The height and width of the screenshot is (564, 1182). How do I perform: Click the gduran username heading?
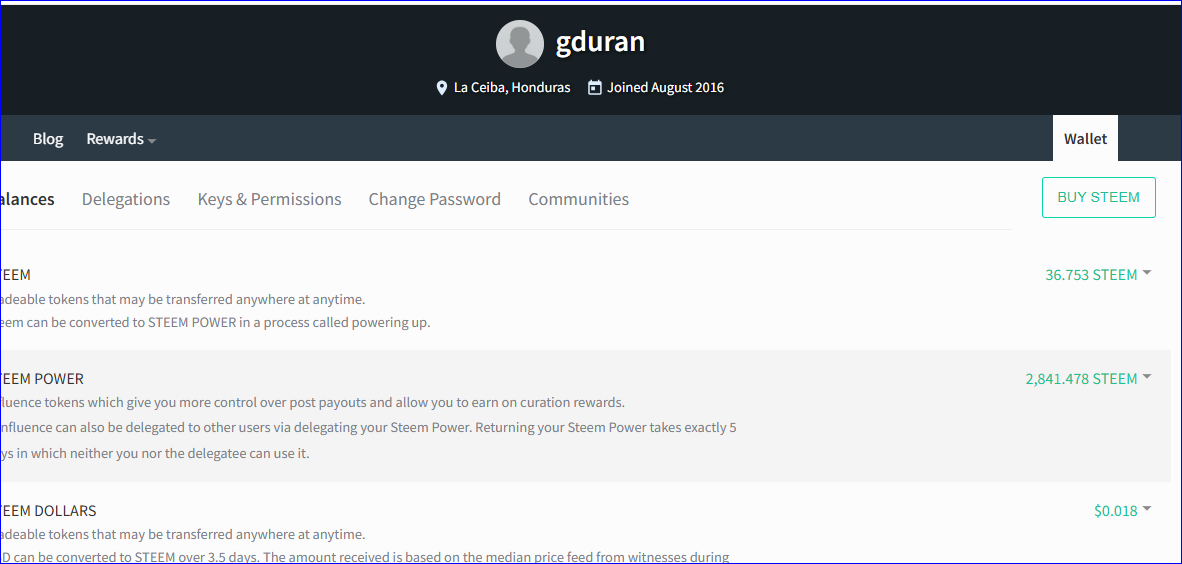click(x=600, y=42)
